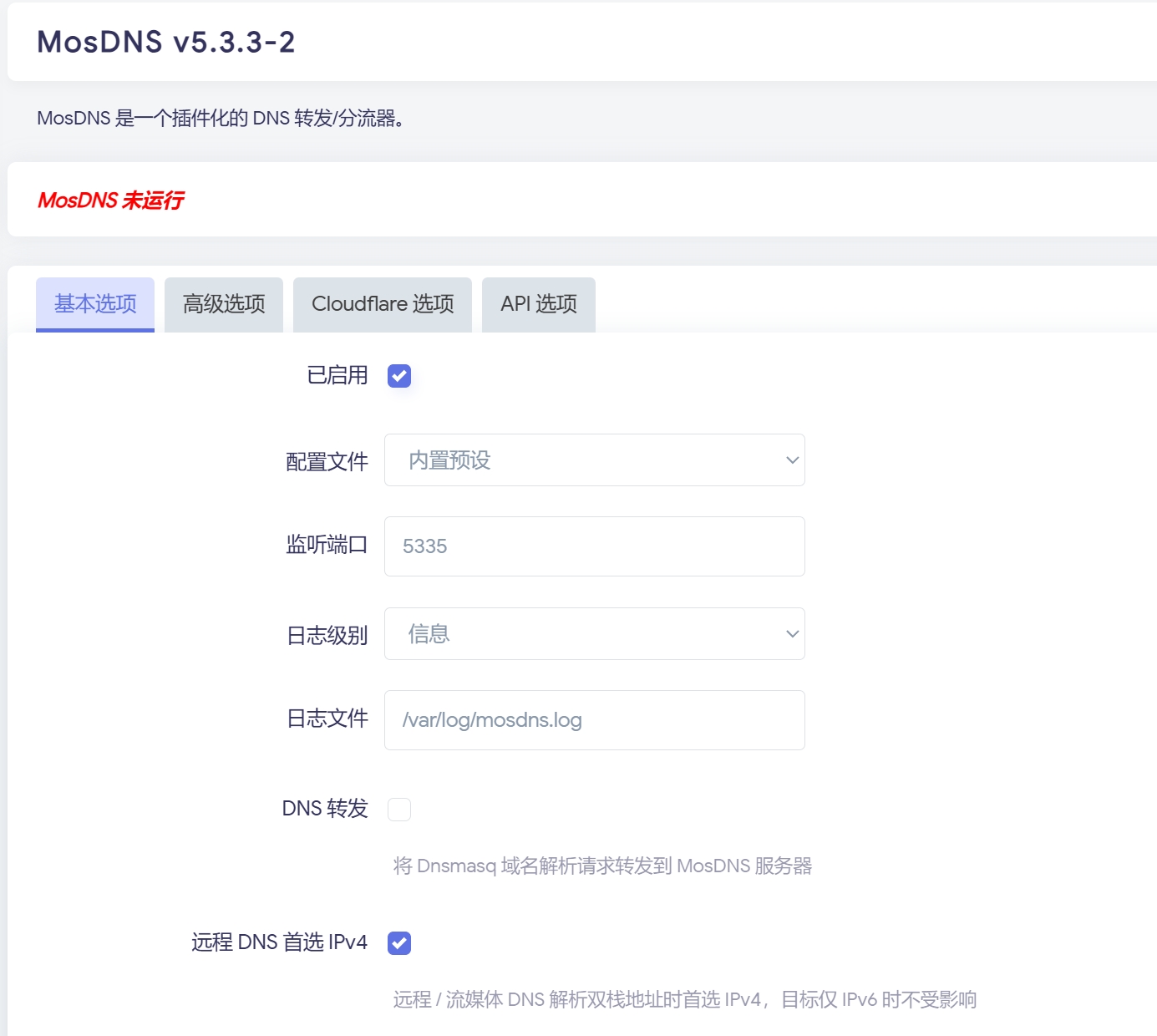Click the MosDNS v5.3.3-2 heading
Screen dimensions: 1157x1036
(166, 42)
